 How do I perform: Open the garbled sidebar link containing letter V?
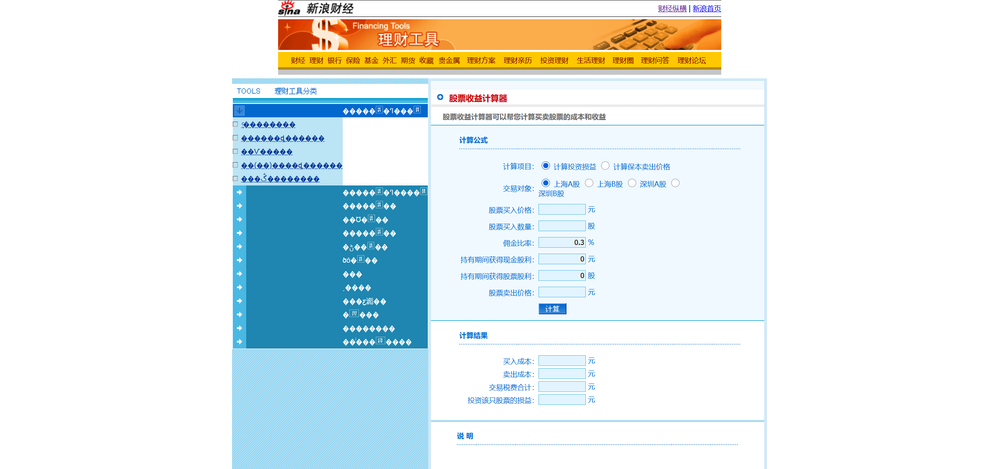(267, 152)
